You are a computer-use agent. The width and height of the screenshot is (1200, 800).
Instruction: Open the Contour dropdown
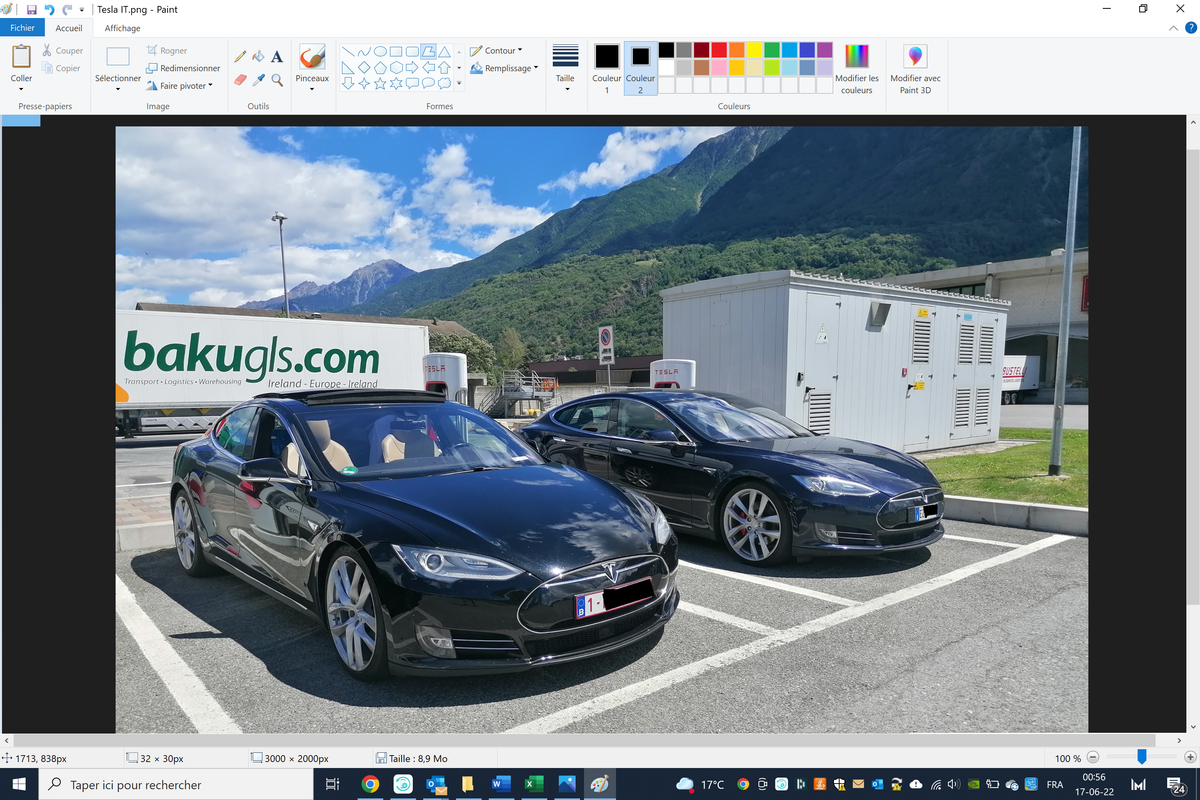pyautogui.click(x=496, y=50)
